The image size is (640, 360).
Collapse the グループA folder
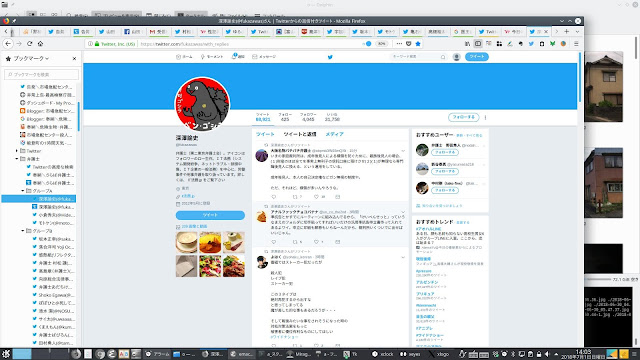(23, 191)
